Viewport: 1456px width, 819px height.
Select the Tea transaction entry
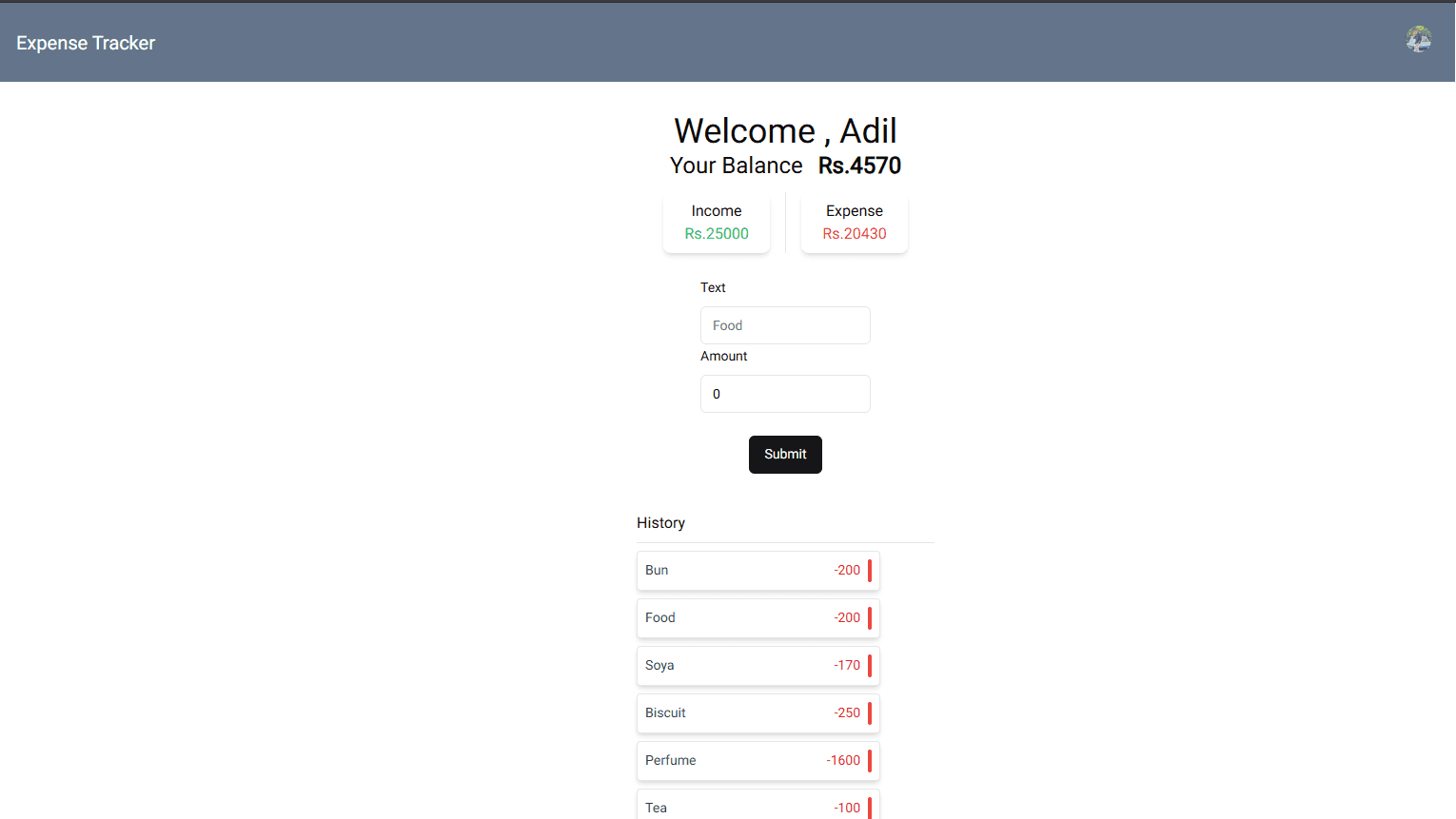point(758,807)
